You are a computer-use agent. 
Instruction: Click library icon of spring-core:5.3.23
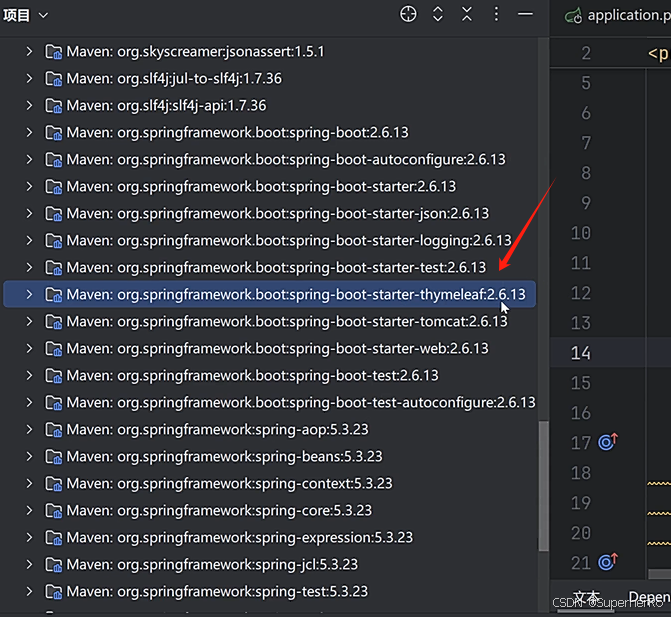pos(54,511)
